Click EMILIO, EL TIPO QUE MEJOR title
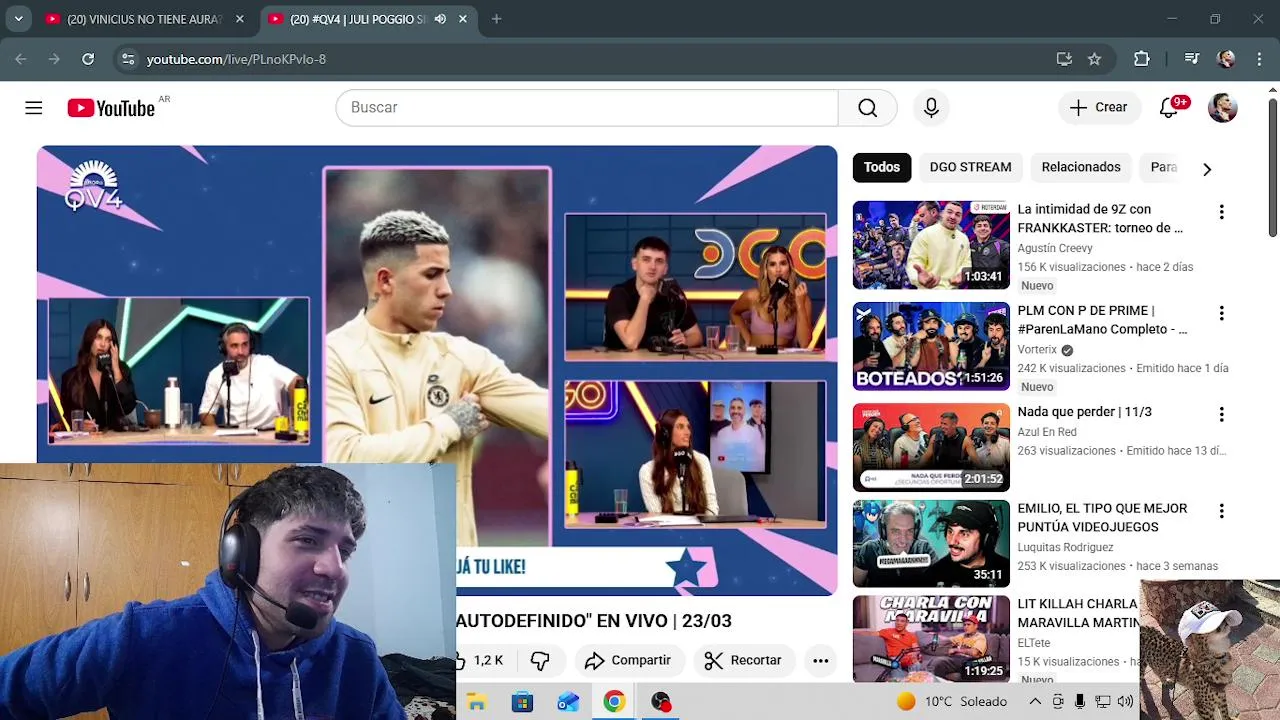The image size is (1280, 720). coord(1102,518)
